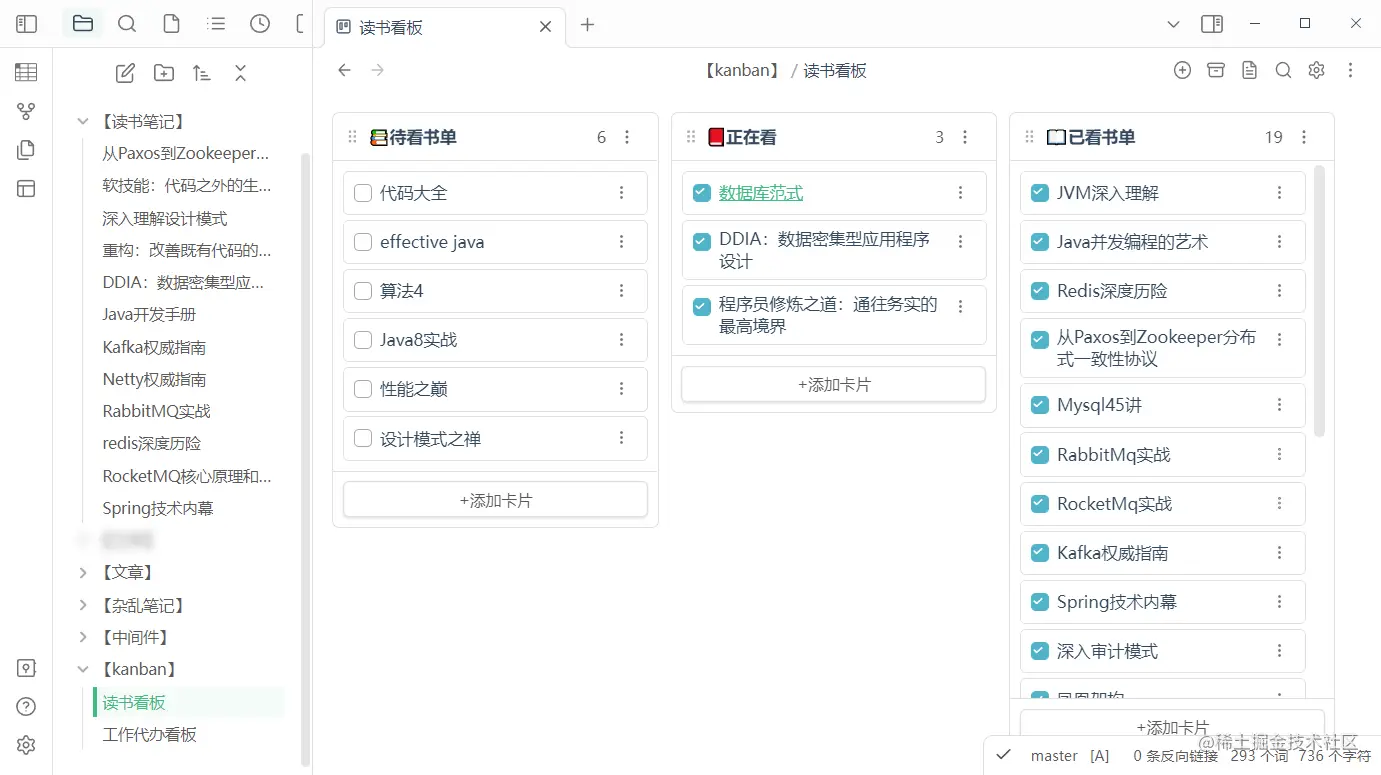Collapse the 【读书笔记】 folder
Viewport: 1381px width, 775px height.
tap(83, 122)
